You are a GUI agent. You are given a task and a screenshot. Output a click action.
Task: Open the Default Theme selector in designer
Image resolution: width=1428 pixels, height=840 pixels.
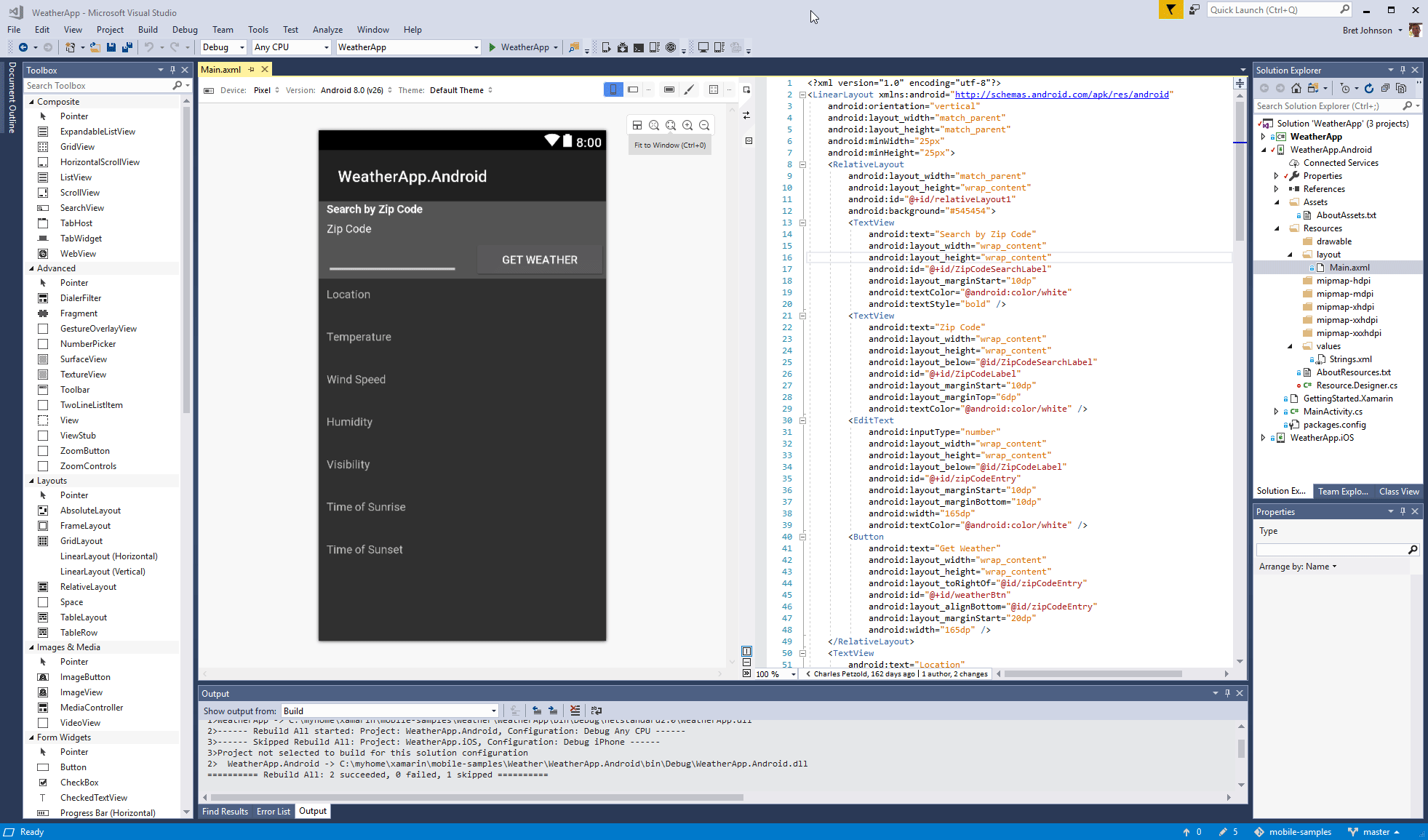(461, 90)
